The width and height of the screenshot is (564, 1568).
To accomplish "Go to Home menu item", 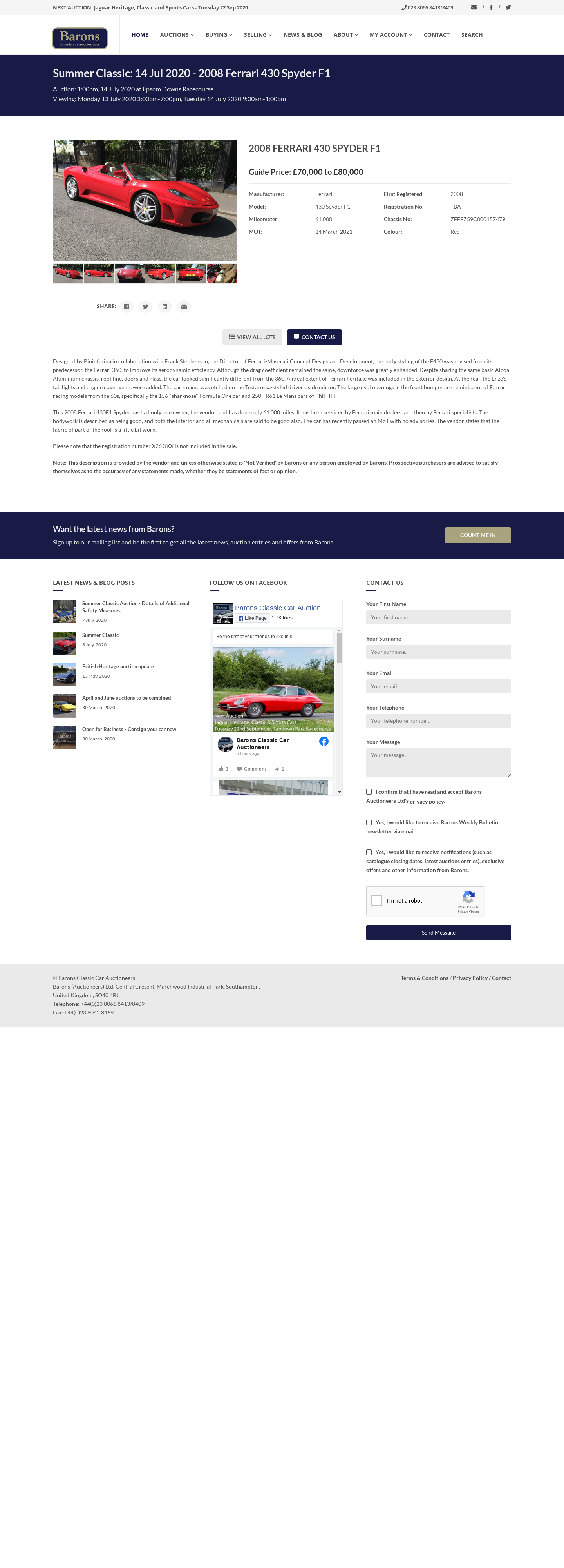I will [x=140, y=35].
